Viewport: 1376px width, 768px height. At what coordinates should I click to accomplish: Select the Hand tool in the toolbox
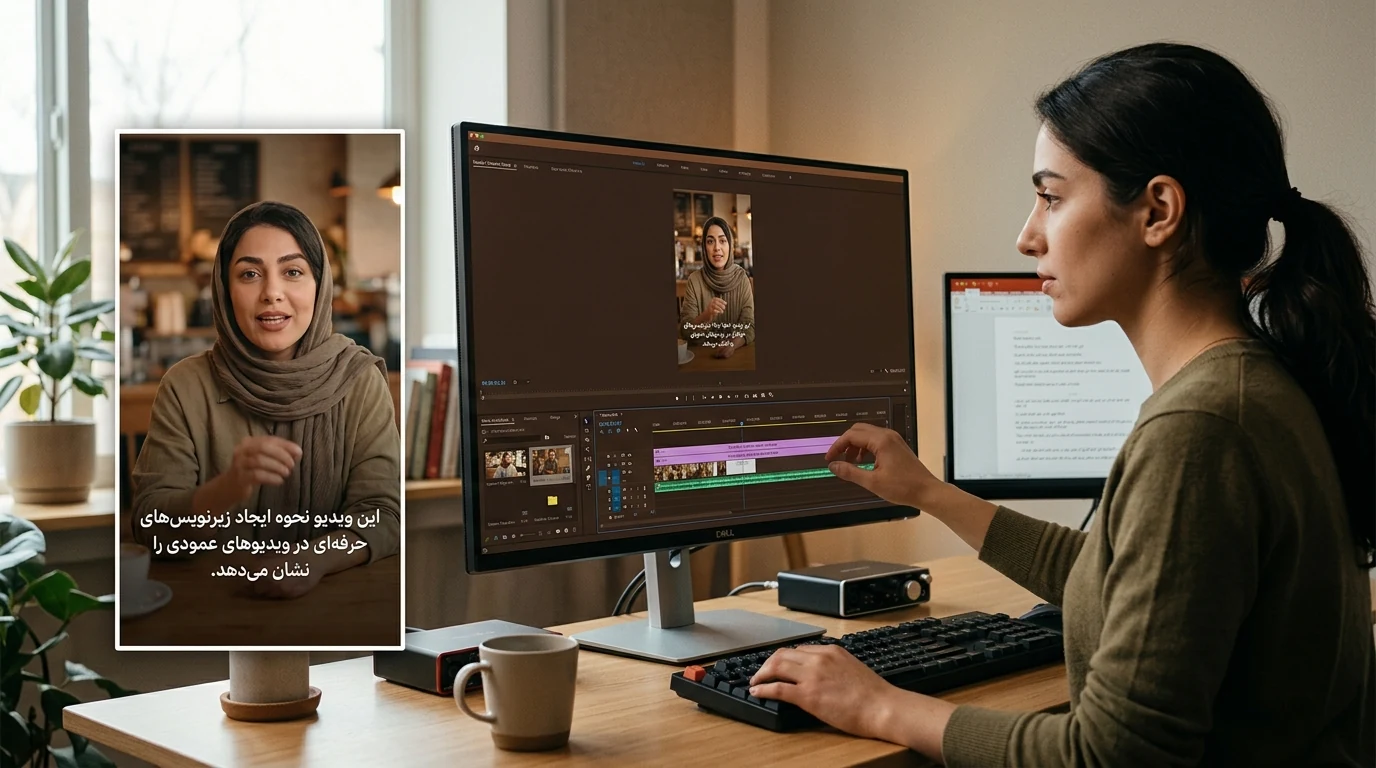[588, 477]
